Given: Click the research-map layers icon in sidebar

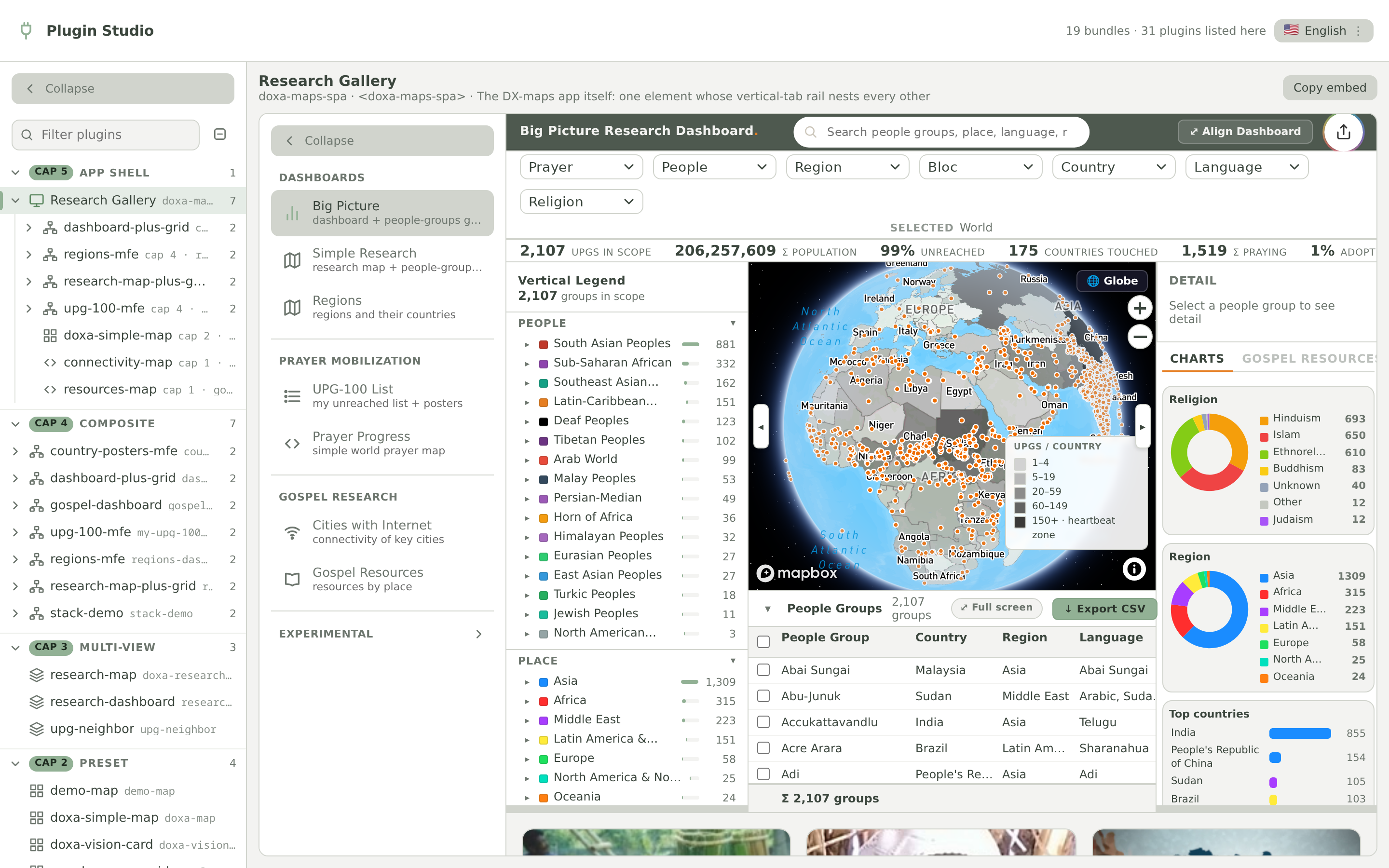Looking at the screenshot, I should click(x=37, y=675).
